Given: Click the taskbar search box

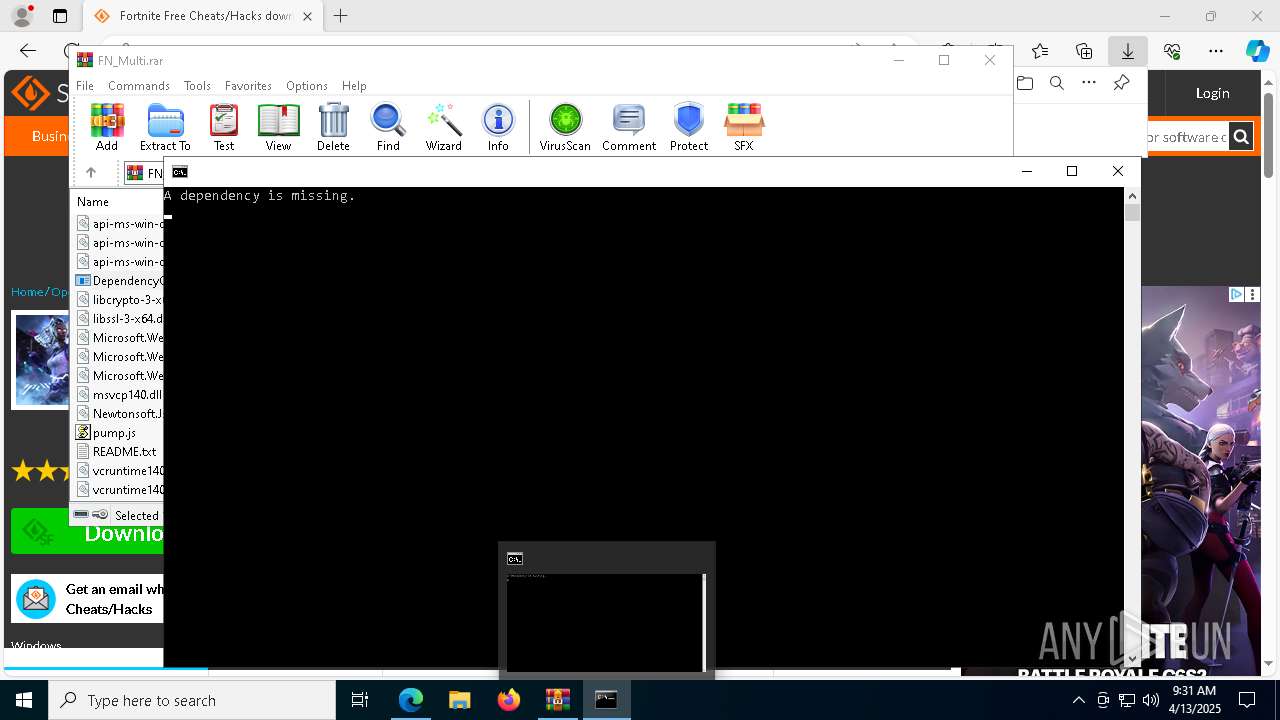Looking at the screenshot, I should coord(192,700).
